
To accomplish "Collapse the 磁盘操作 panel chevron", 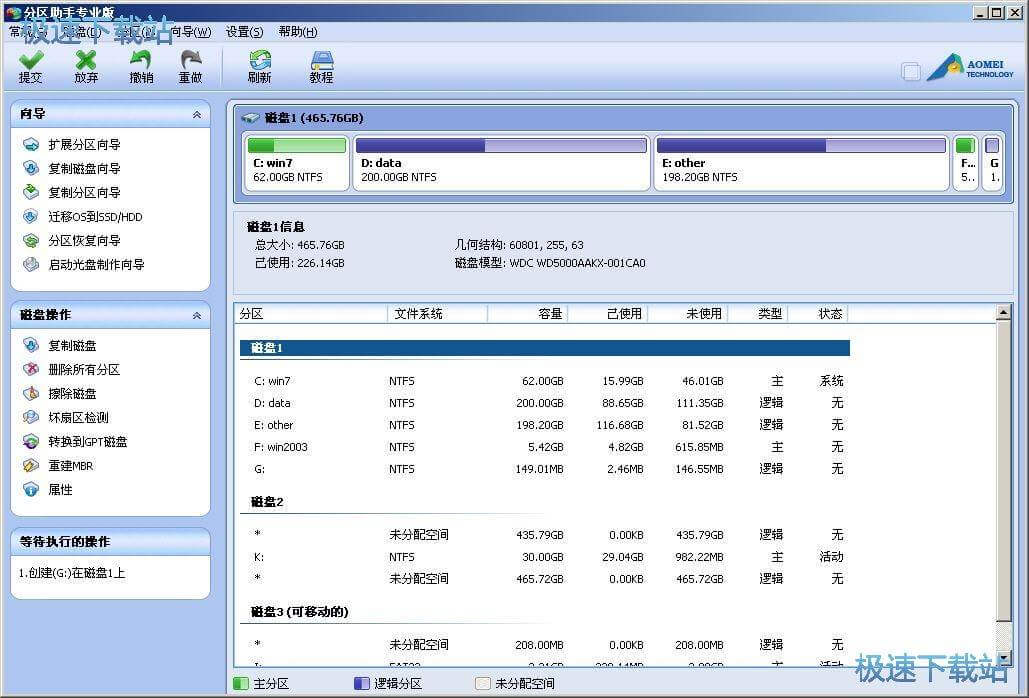I will click(x=196, y=316).
